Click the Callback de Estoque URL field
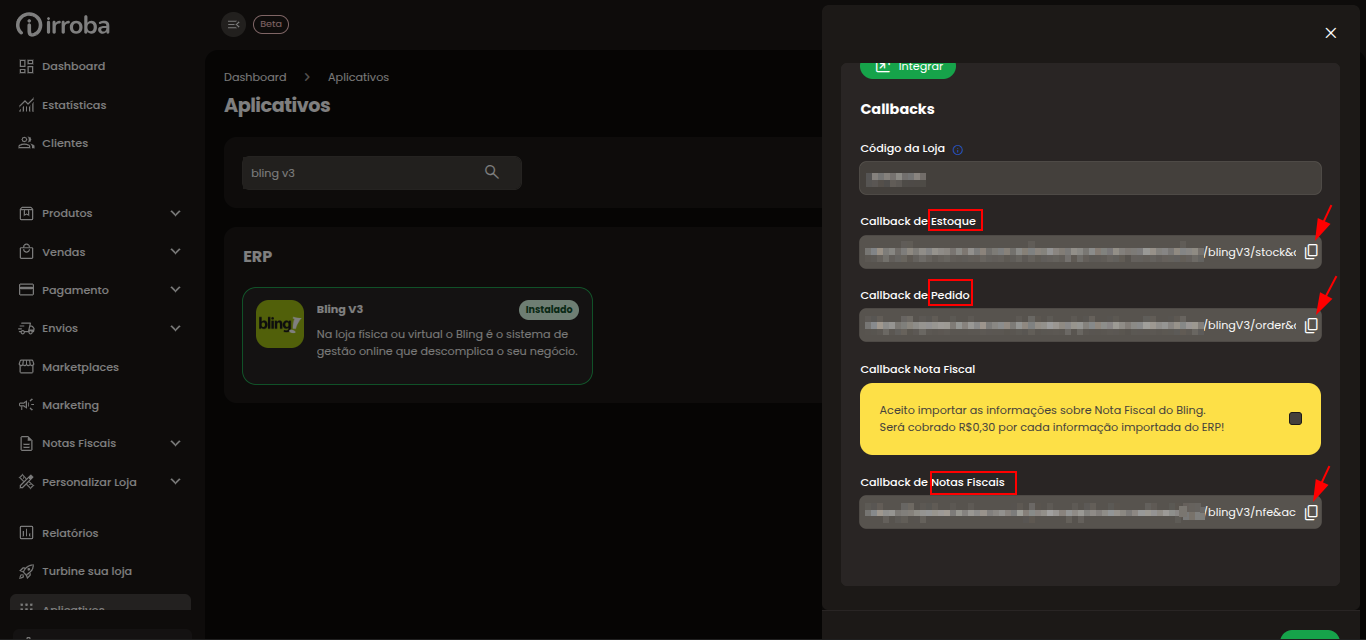The height and width of the screenshot is (640, 1366). [1090, 252]
